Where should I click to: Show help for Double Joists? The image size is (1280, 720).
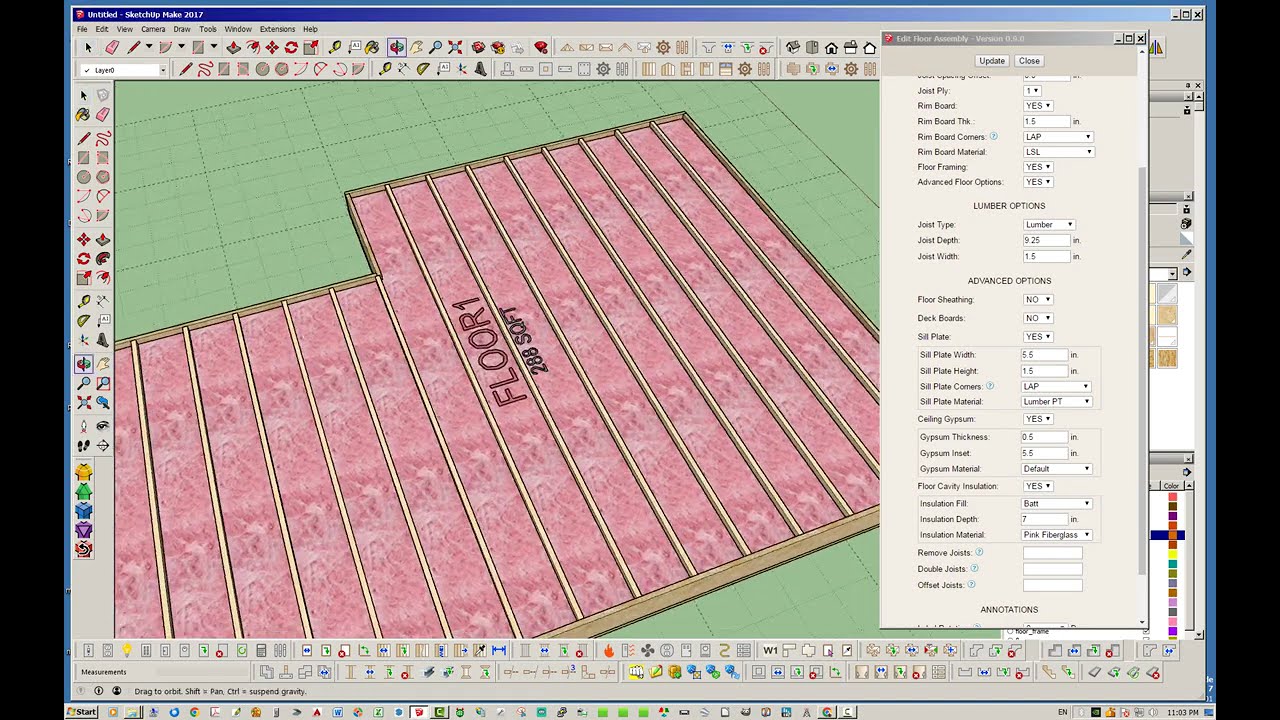tap(974, 568)
